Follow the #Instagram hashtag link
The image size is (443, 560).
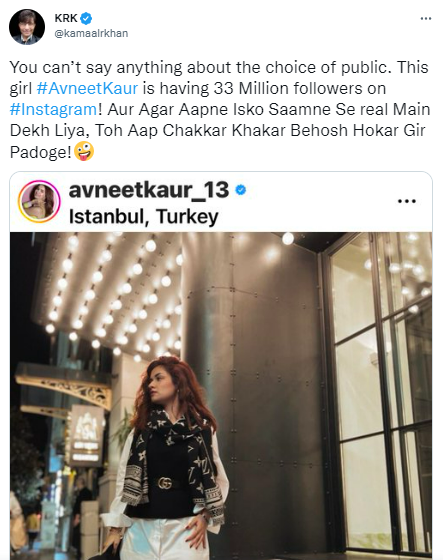click(x=53, y=109)
